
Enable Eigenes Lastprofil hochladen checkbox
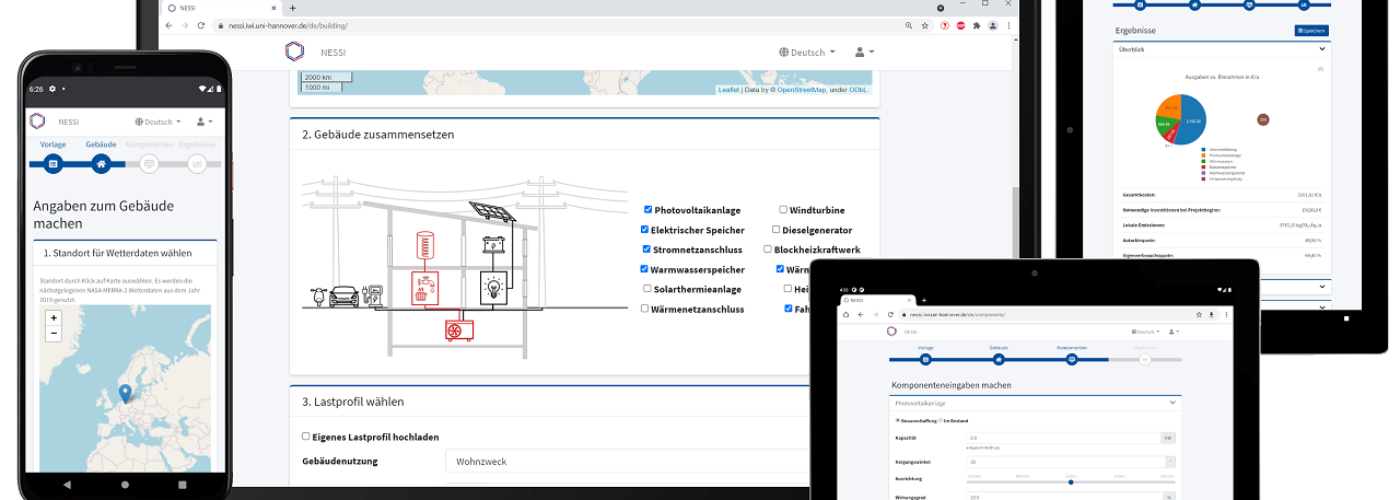pos(306,436)
